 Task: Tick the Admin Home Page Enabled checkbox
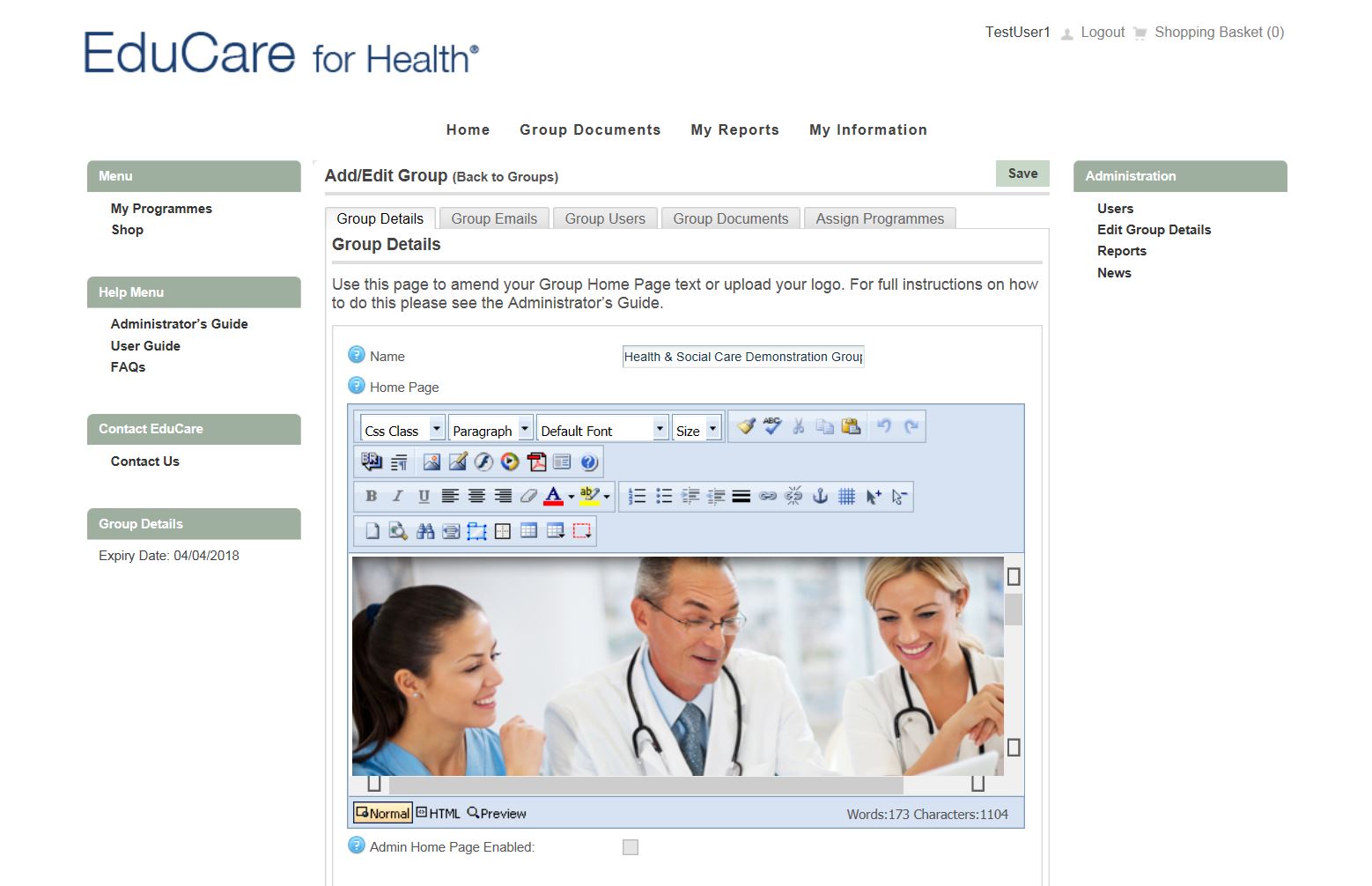click(631, 847)
